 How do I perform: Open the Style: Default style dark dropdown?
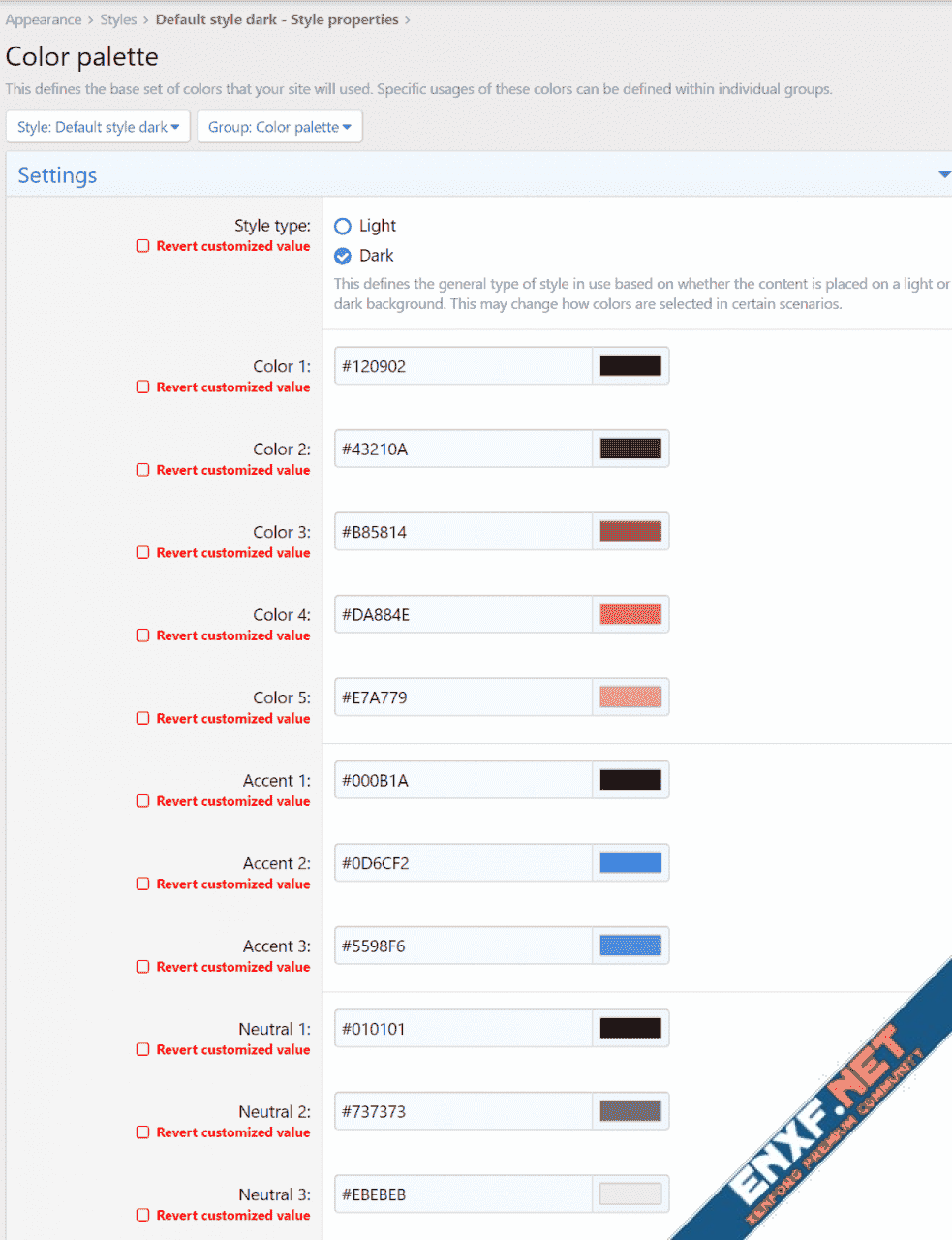tap(98, 127)
